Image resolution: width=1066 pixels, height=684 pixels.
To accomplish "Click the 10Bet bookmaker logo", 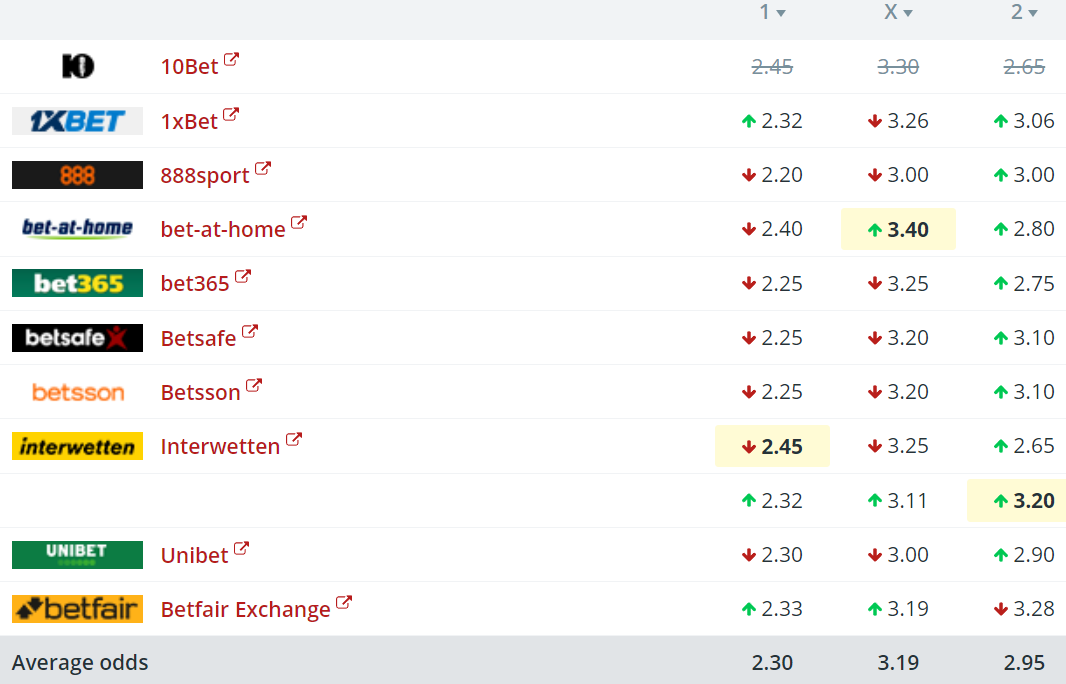I will (77, 67).
